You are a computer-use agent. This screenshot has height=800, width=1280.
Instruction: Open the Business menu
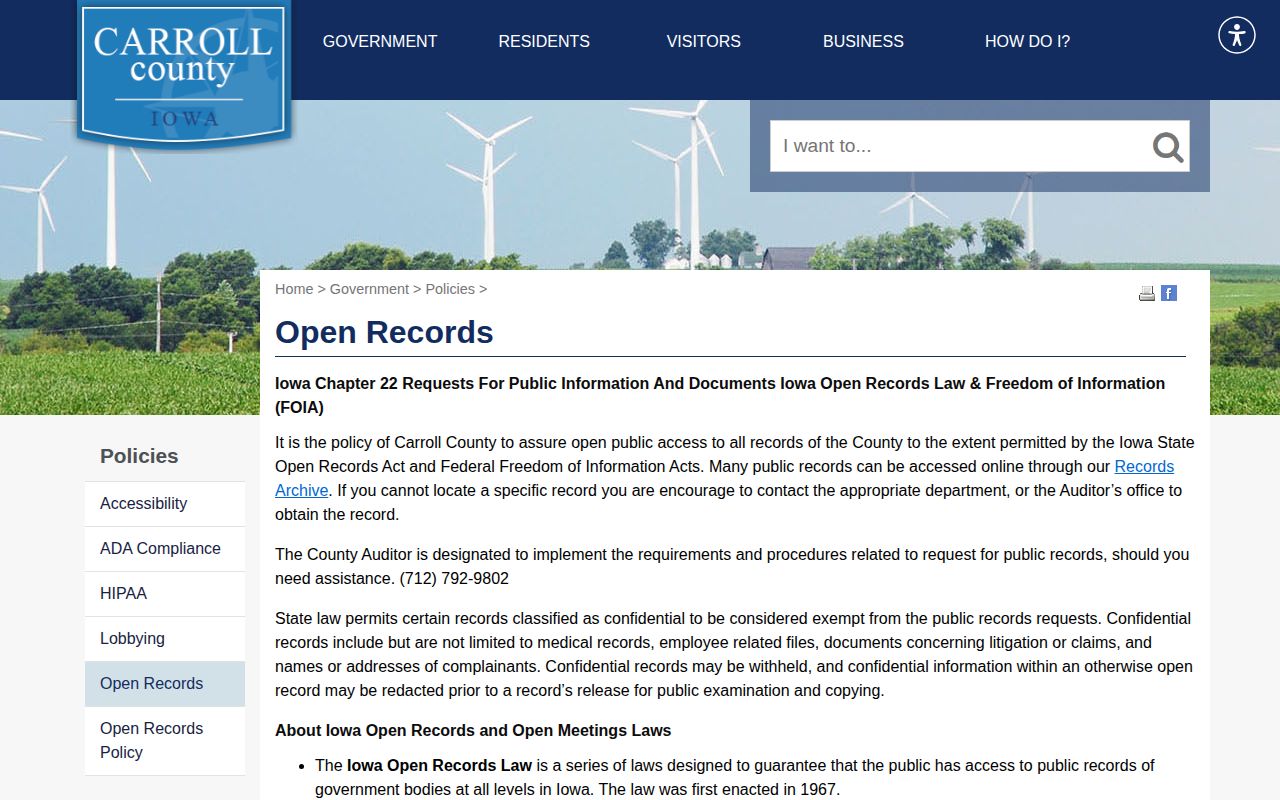tap(863, 41)
